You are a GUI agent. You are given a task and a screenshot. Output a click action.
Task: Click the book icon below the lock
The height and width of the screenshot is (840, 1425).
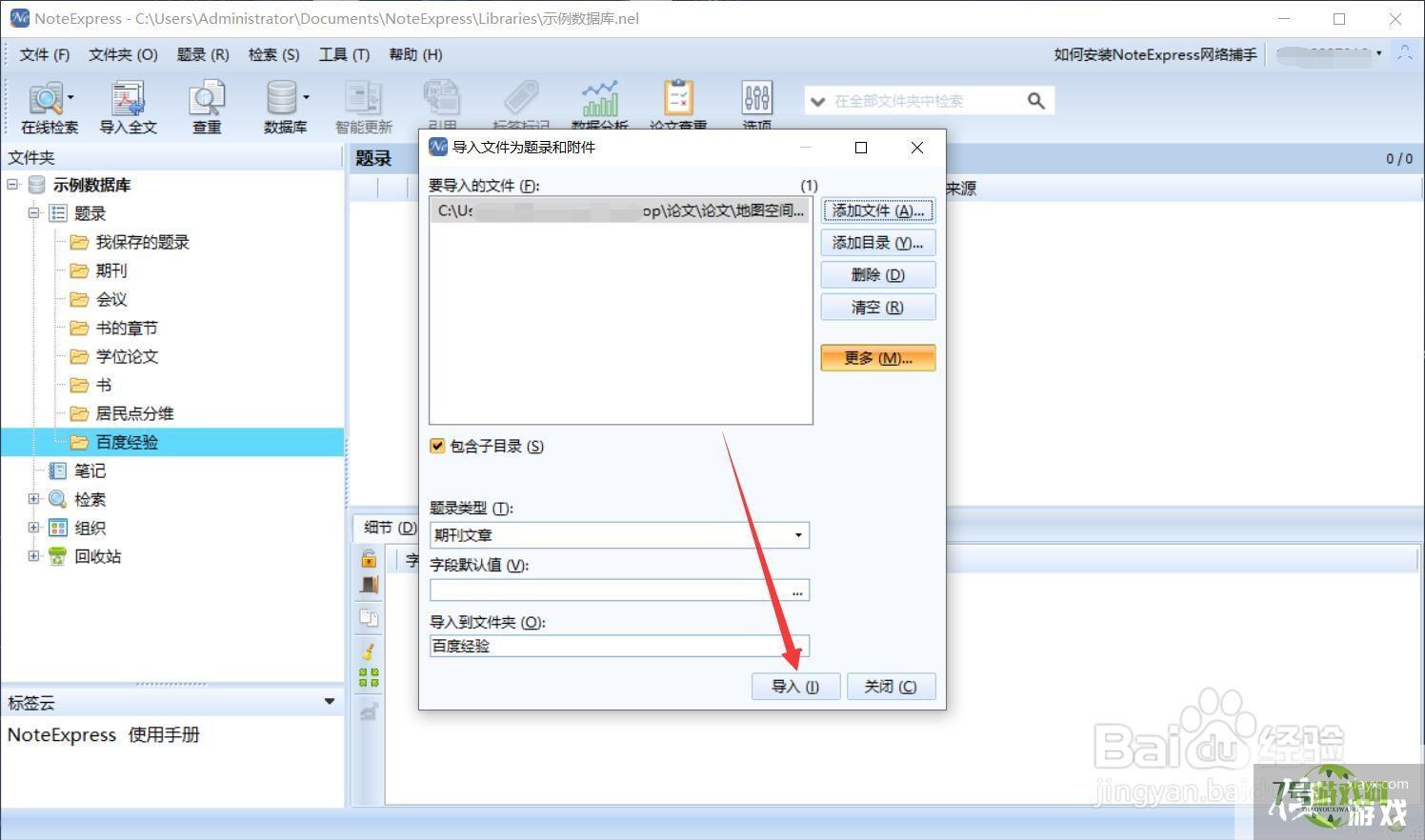click(x=369, y=586)
